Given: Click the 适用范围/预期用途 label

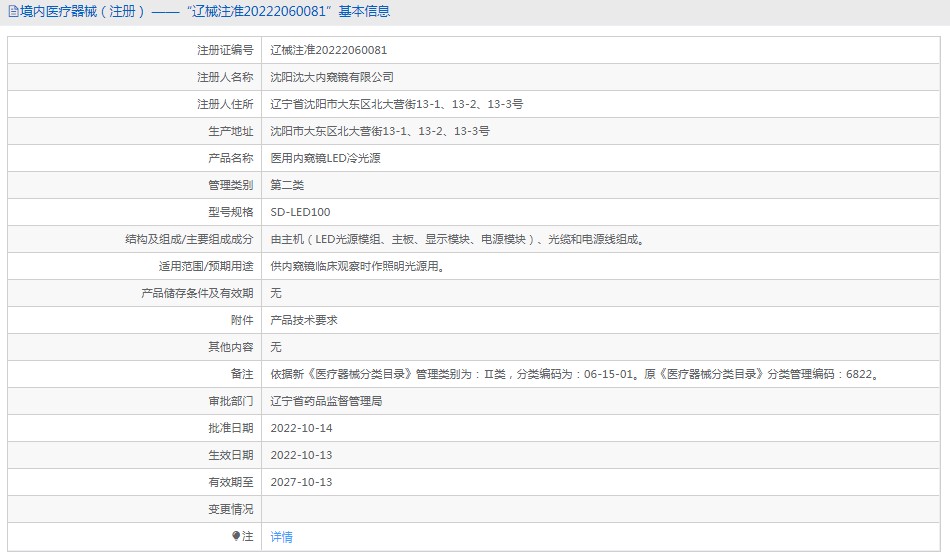Looking at the screenshot, I should pos(206,267).
